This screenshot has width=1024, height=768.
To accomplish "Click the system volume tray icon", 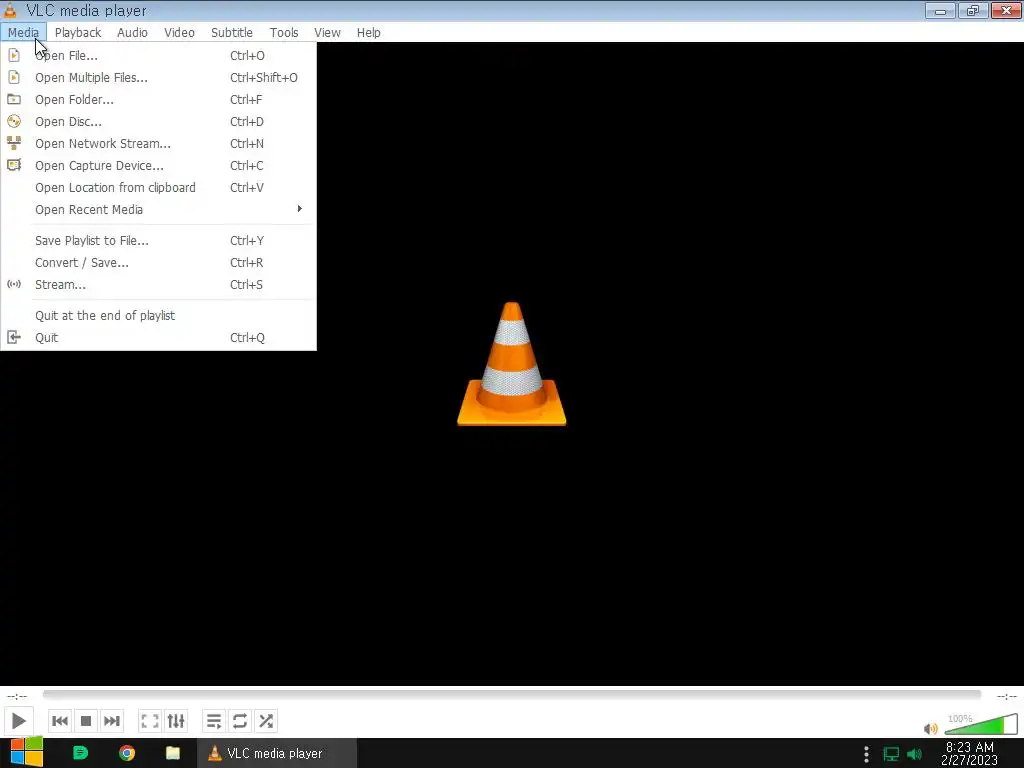I will [915, 754].
